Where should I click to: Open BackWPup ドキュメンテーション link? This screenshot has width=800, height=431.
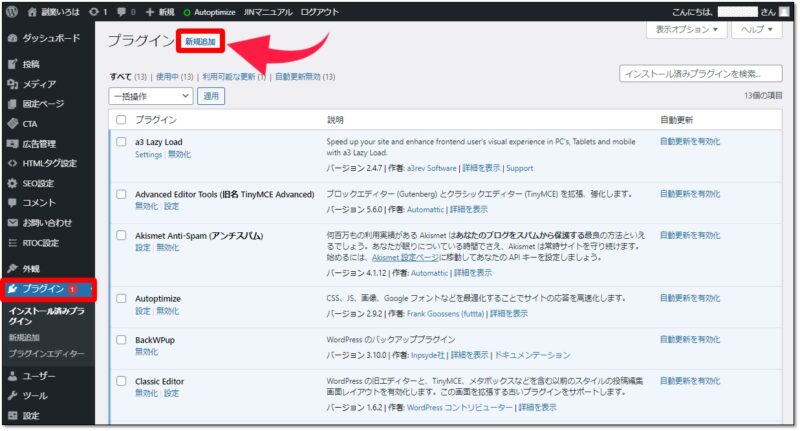click(532, 355)
